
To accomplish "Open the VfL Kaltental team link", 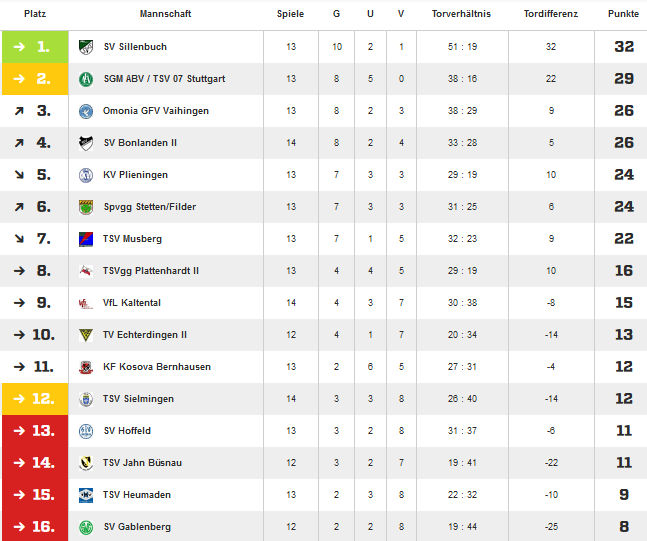I will click(132, 303).
